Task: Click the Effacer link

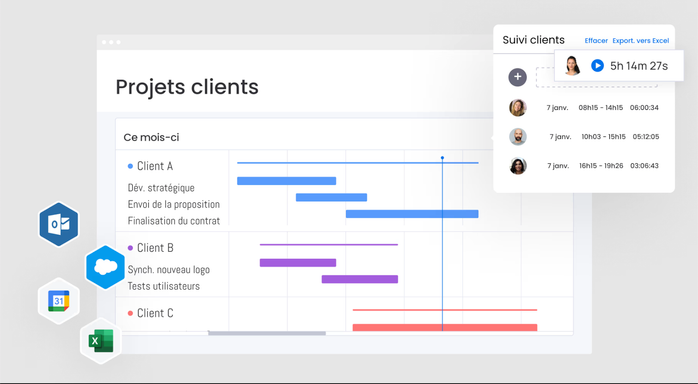Action: pyautogui.click(x=596, y=40)
